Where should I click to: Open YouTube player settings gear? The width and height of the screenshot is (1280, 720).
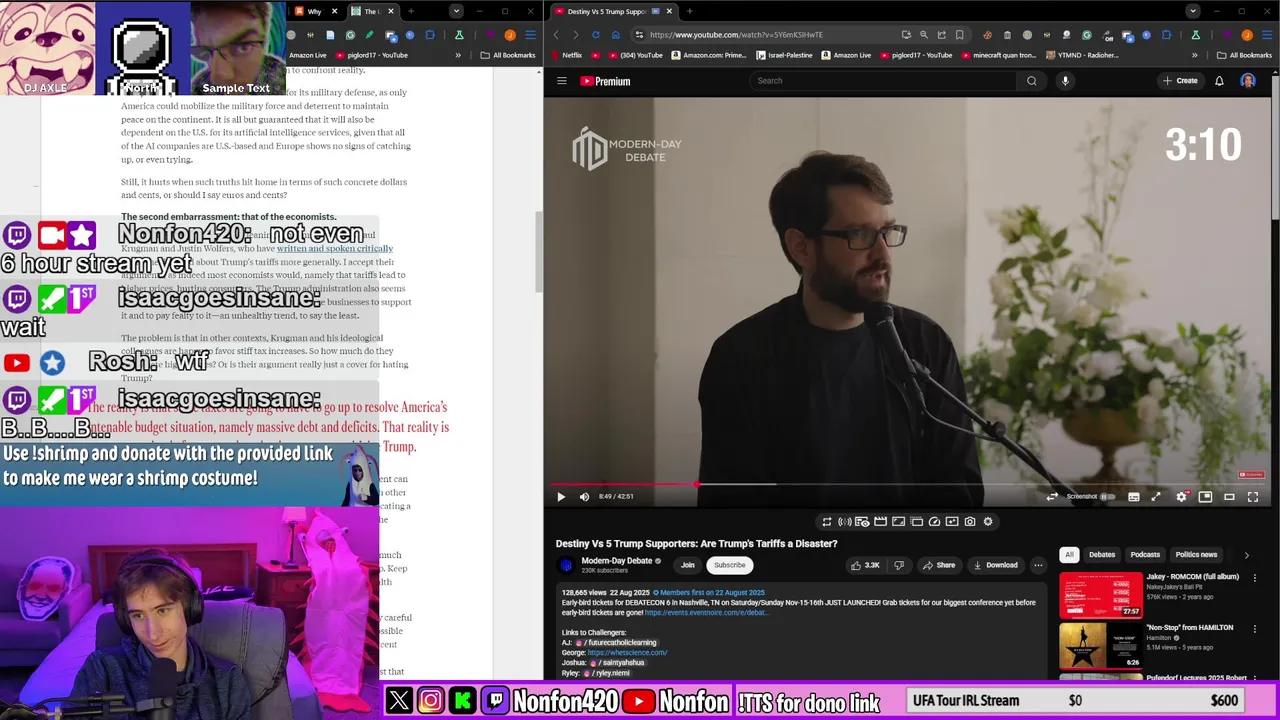click(1182, 497)
